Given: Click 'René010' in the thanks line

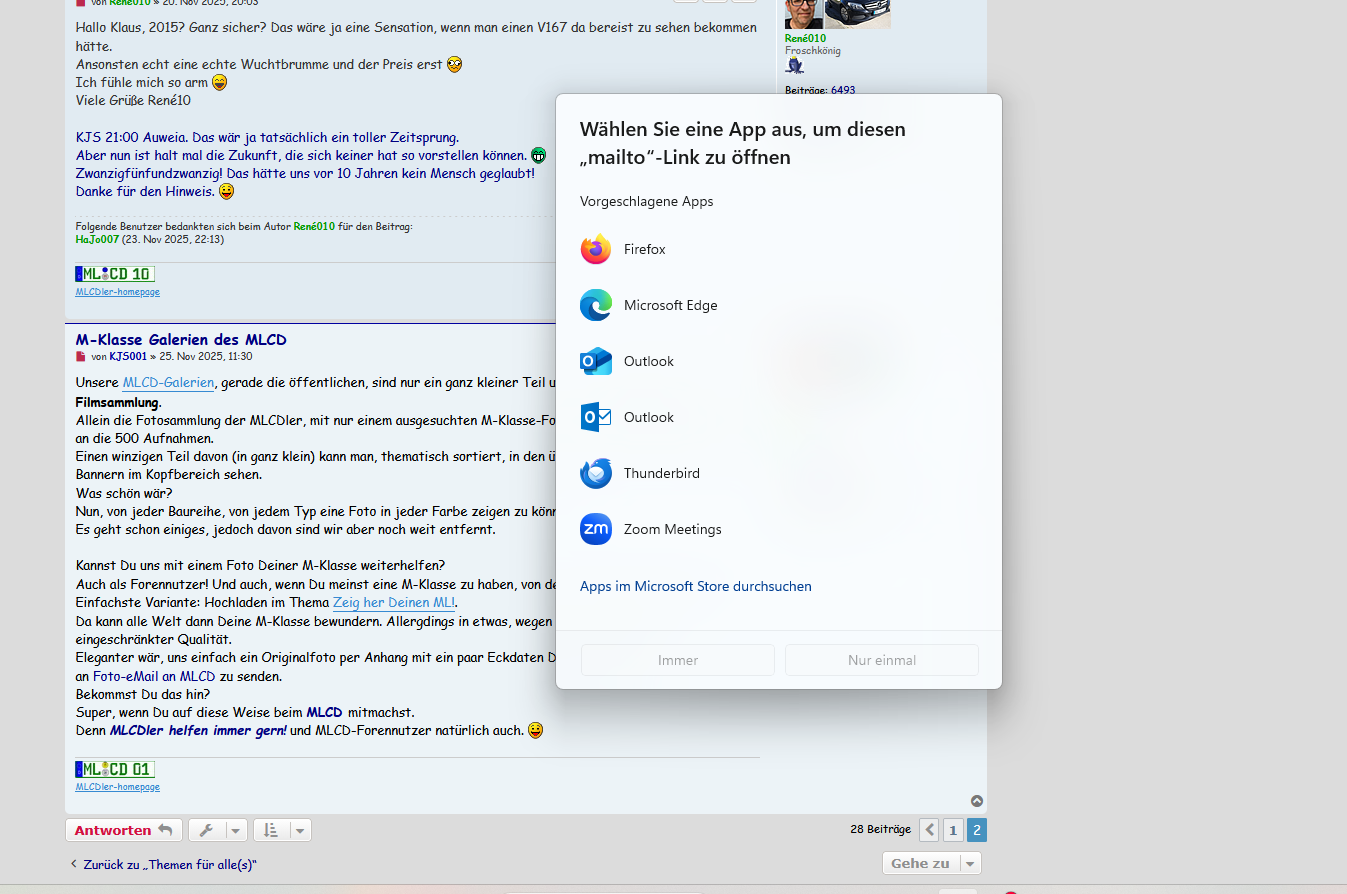Looking at the screenshot, I should click(x=314, y=227).
